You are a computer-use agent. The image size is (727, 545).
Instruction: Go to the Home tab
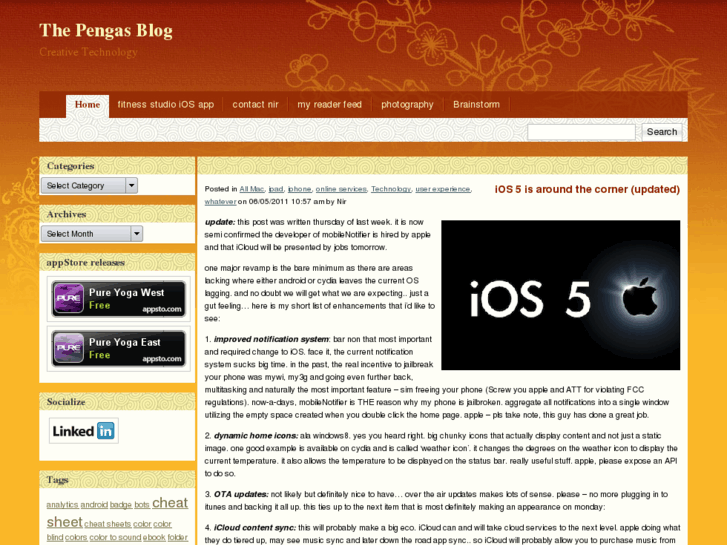tap(87, 105)
